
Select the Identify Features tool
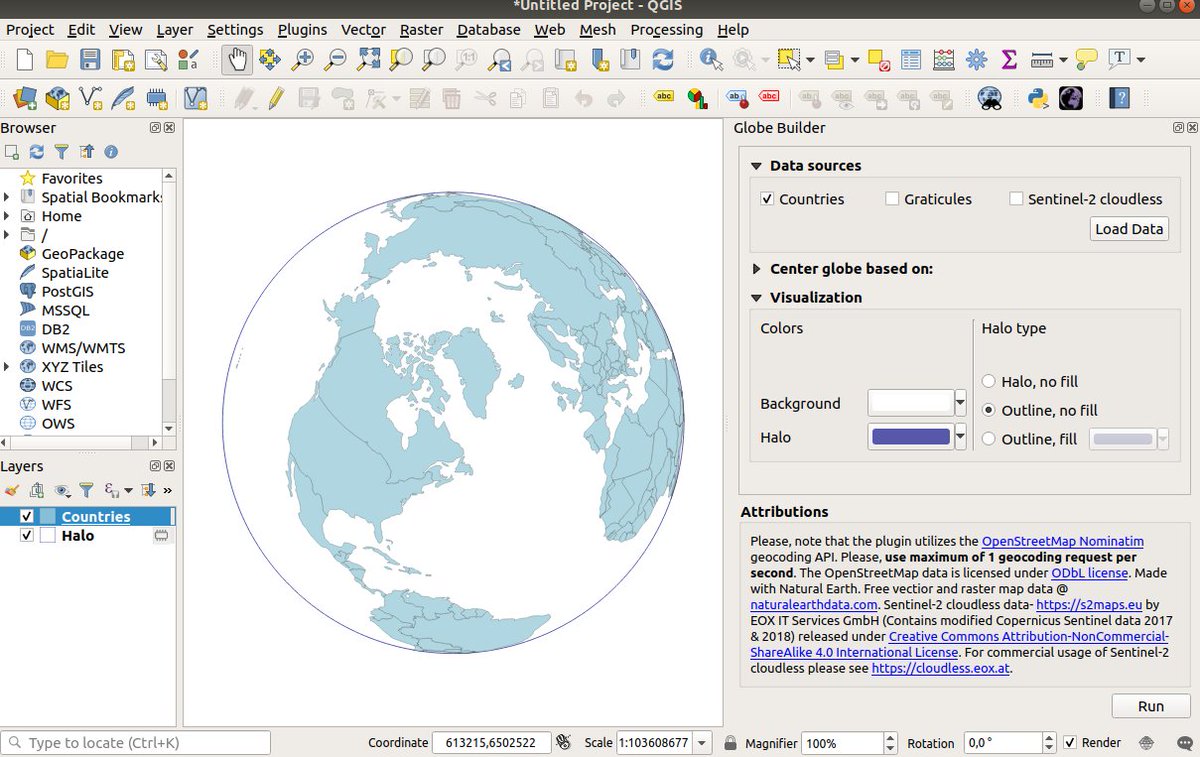click(x=711, y=60)
